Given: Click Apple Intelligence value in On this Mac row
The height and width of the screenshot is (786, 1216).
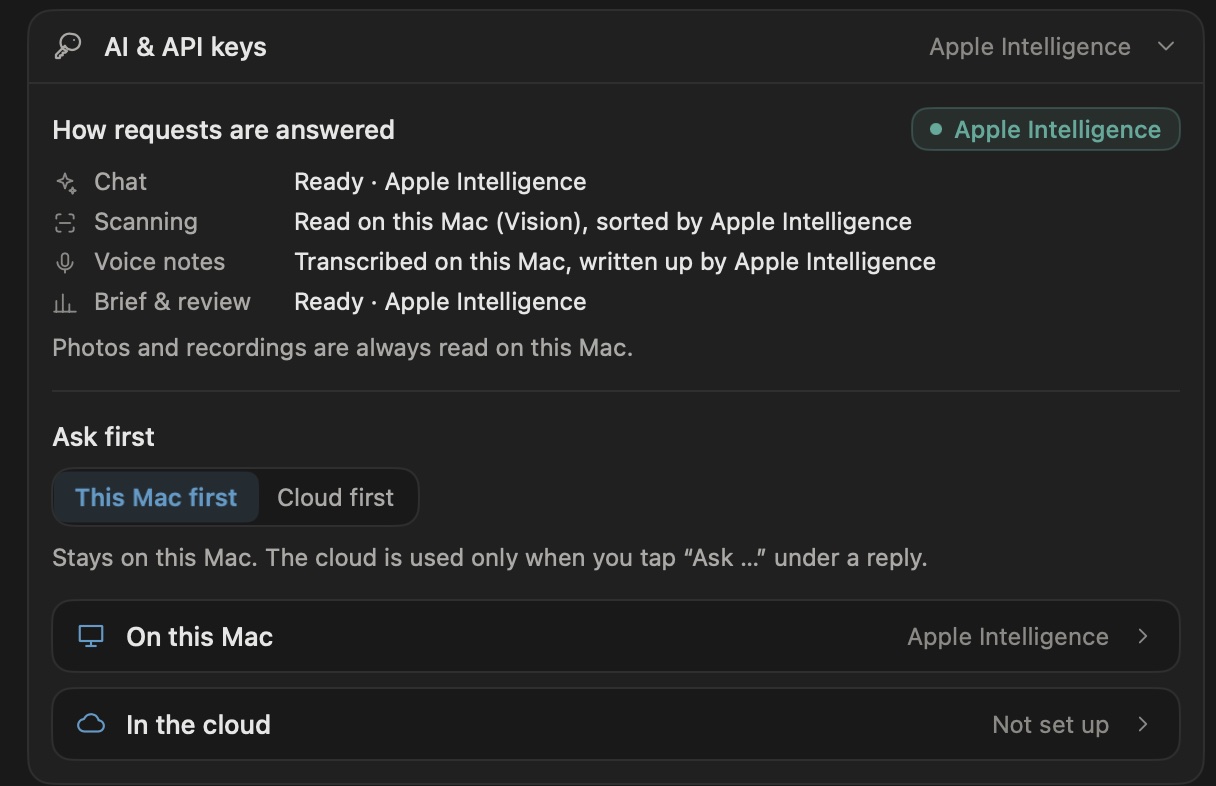Looking at the screenshot, I should [x=1008, y=637].
